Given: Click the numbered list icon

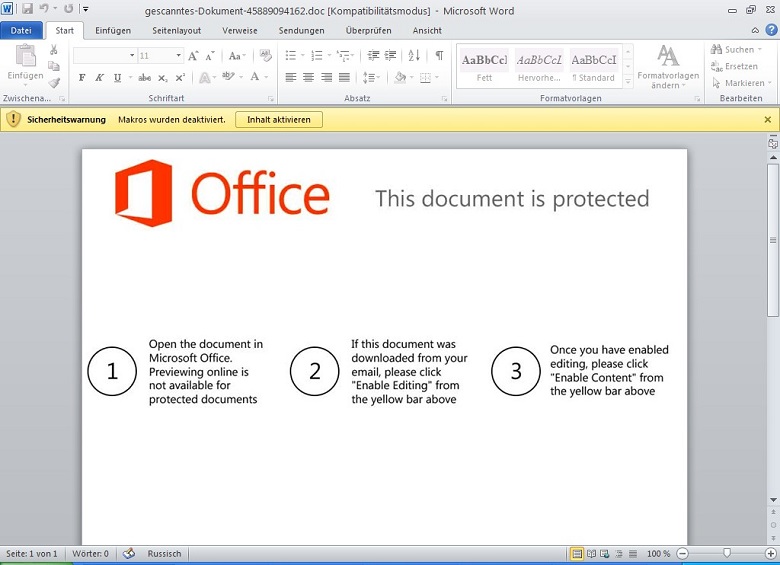Looking at the screenshot, I should 316,55.
